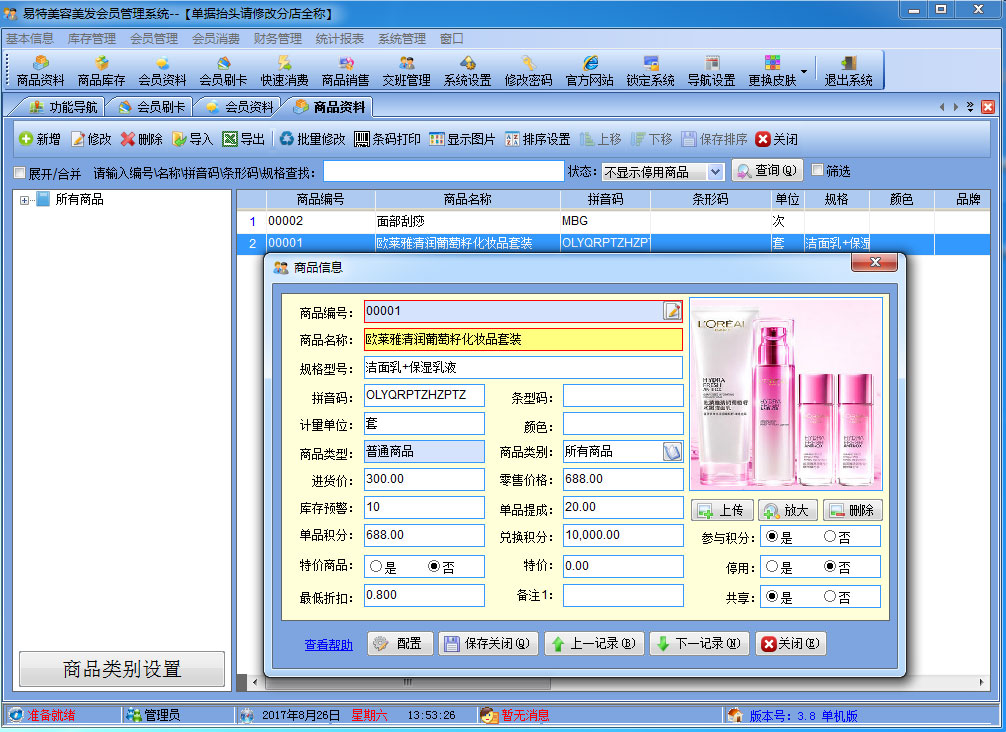Image resolution: width=1006 pixels, height=732 pixels.
Task: Click 退出系统 on the toolbar
Action: [x=848, y=71]
